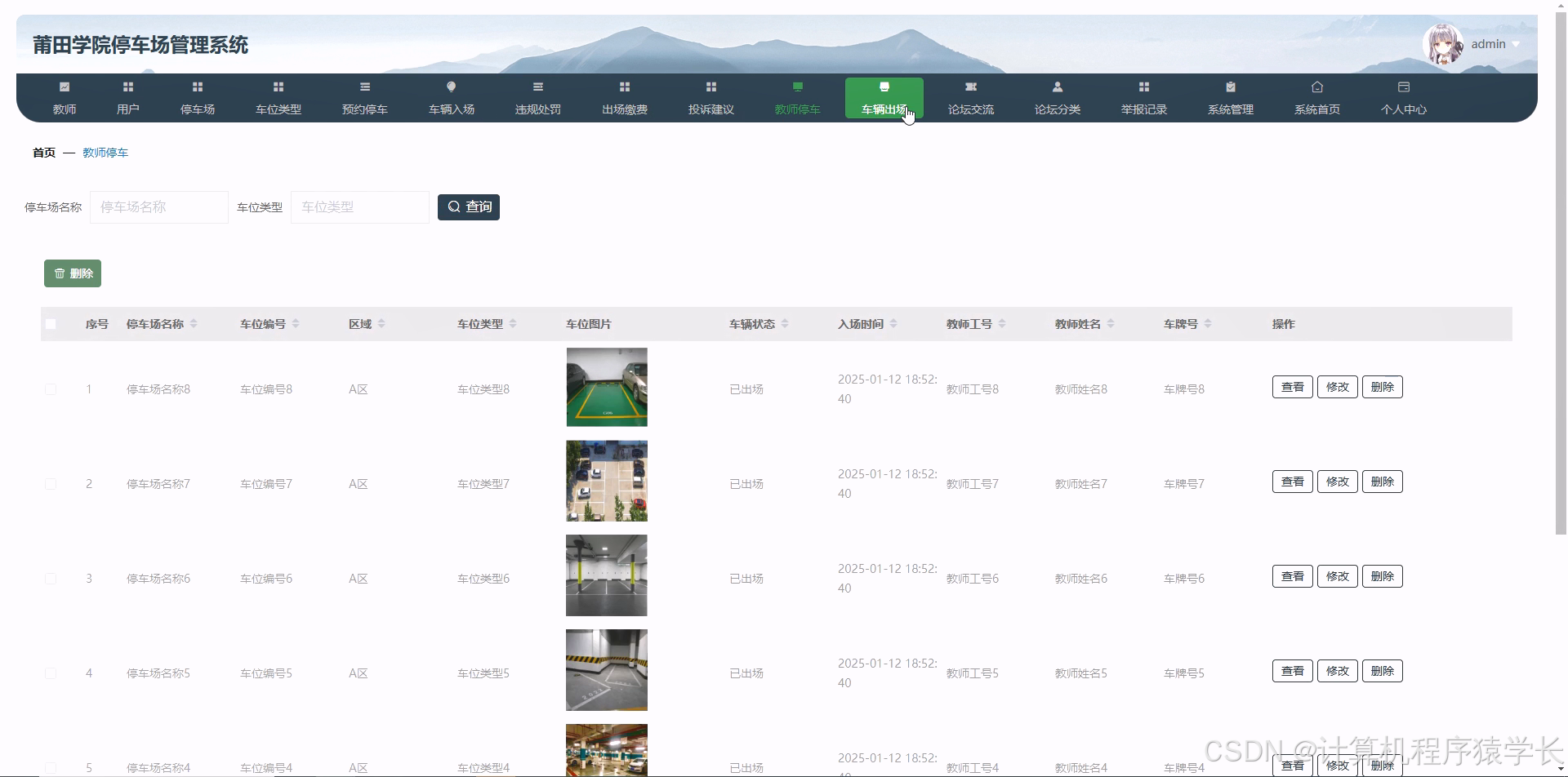This screenshot has width=1568, height=777.
Task: Click the 车辆入场 bulb icon
Action: (452, 87)
